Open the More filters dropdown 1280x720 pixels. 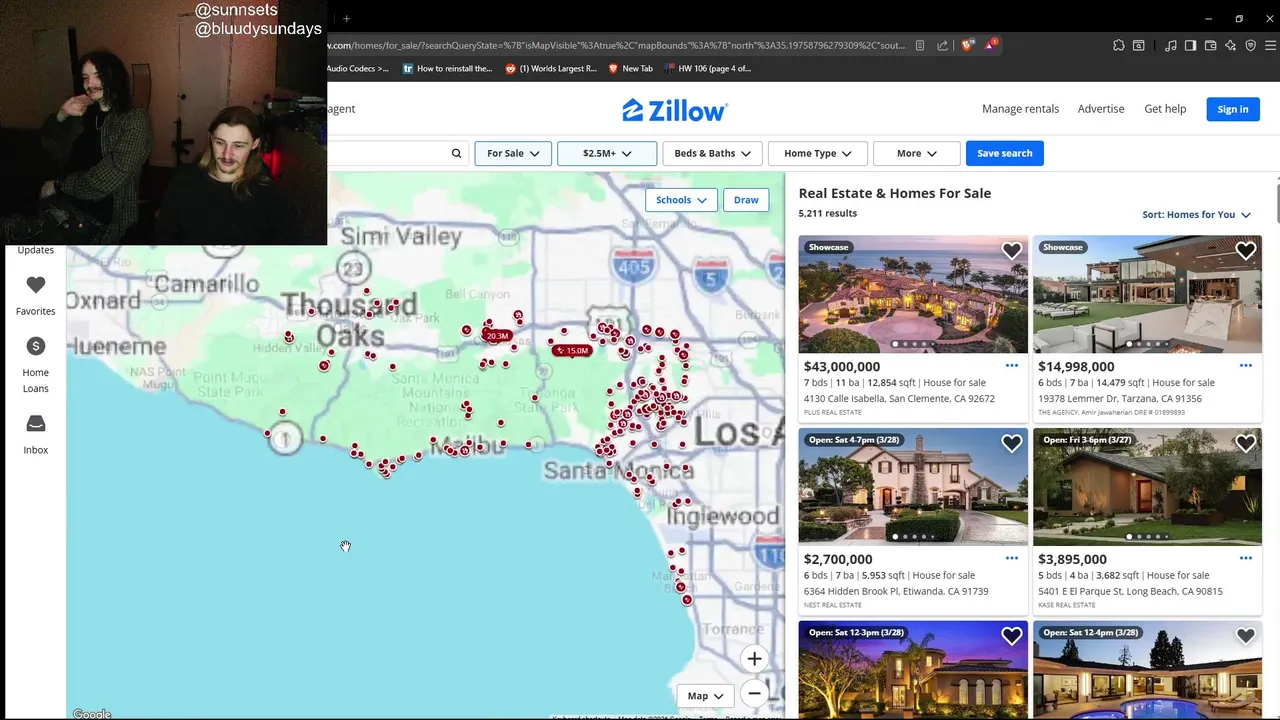(916, 153)
